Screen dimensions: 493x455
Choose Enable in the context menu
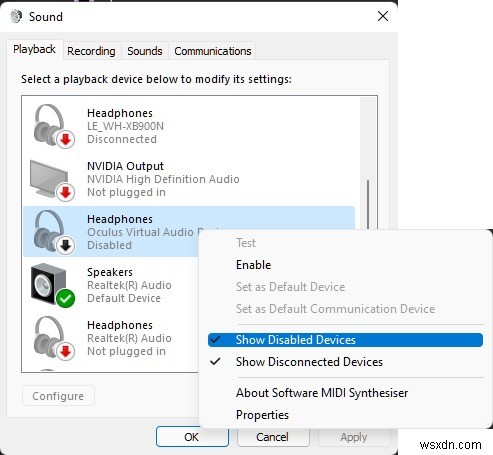253,265
